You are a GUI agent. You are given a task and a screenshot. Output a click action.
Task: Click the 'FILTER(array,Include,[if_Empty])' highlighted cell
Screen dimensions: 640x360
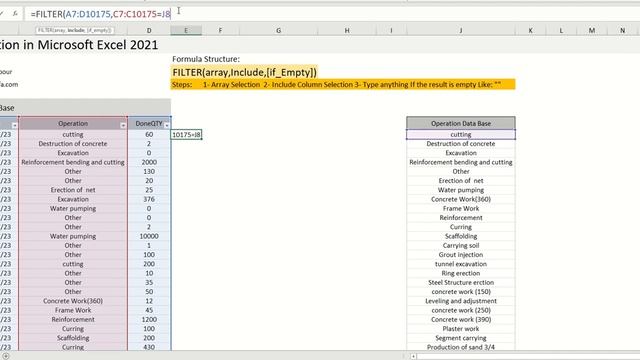click(x=244, y=72)
